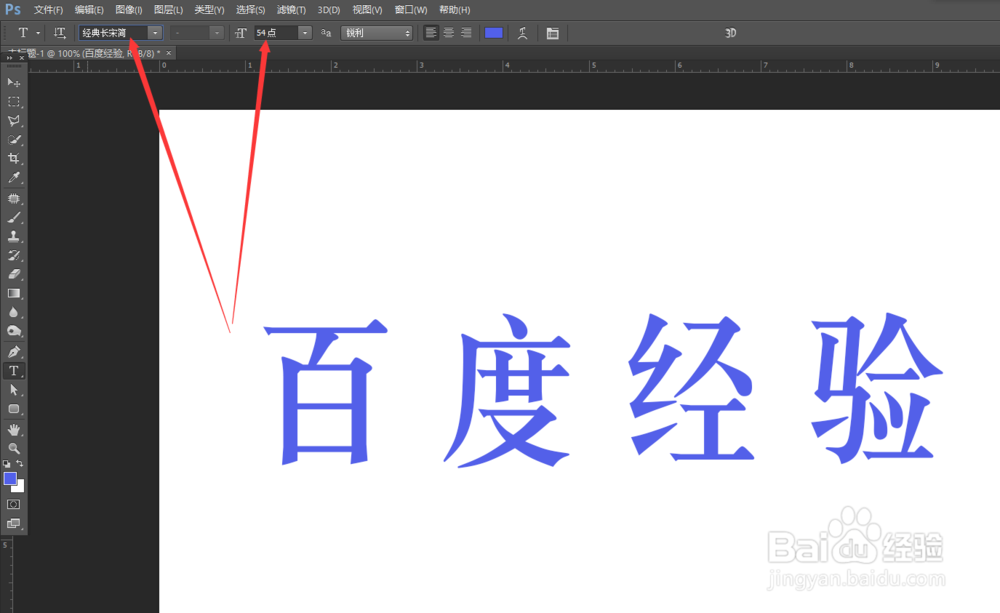The width and height of the screenshot is (1000, 613).
Task: Select the Path Selection tool
Action: click(x=13, y=390)
